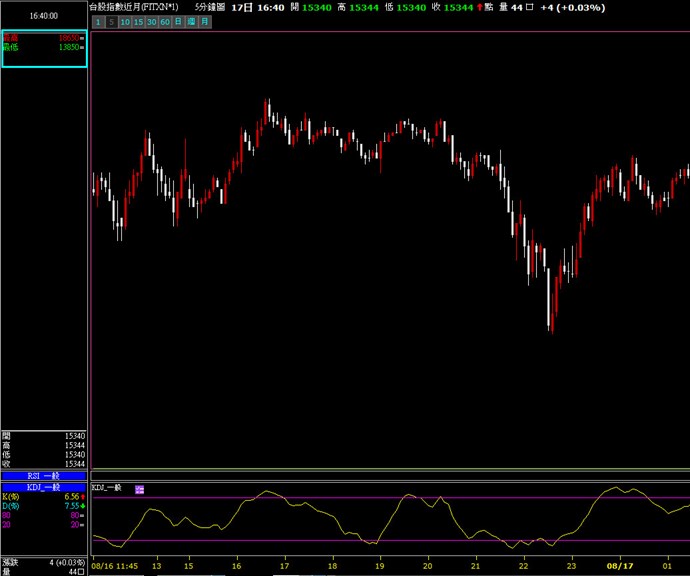Select the 1-minute timeframe button
The image size is (690, 576).
pyautogui.click(x=98, y=21)
